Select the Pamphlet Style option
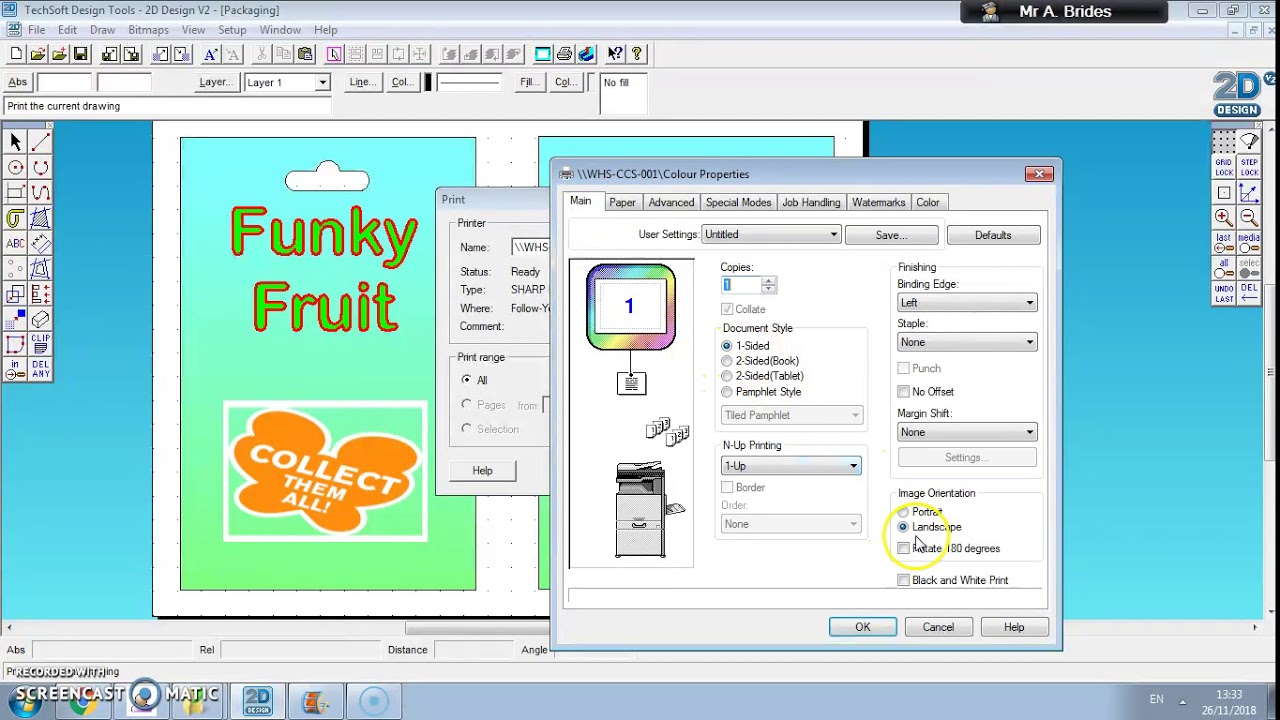This screenshot has height=720, width=1280. (727, 392)
